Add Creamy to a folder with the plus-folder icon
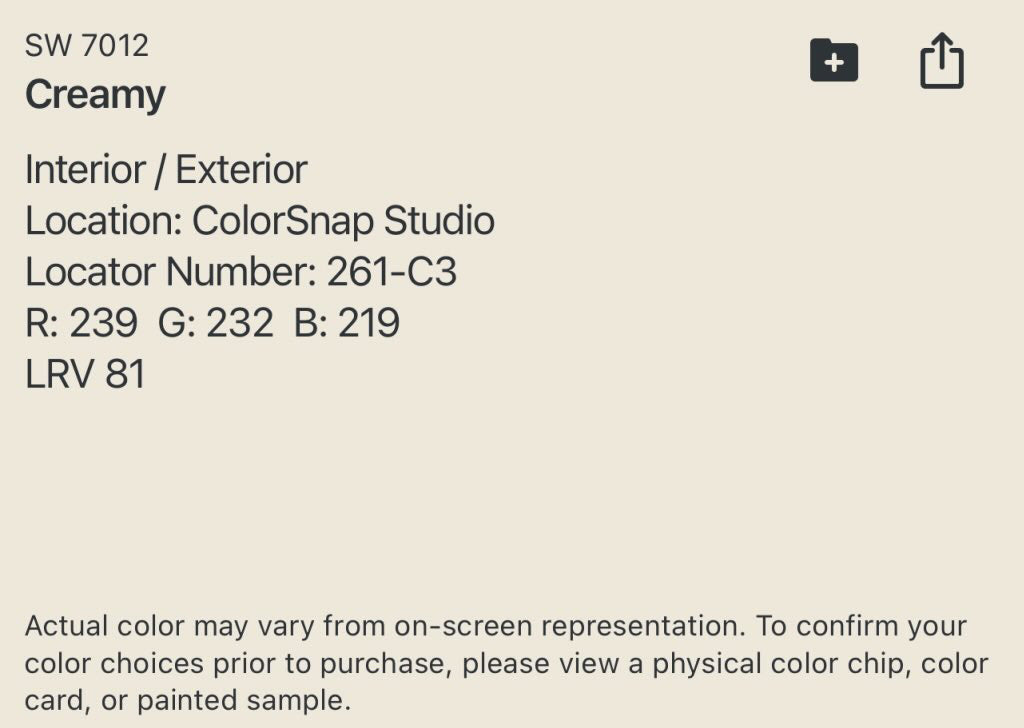This screenshot has height=728, width=1024. coord(834,60)
